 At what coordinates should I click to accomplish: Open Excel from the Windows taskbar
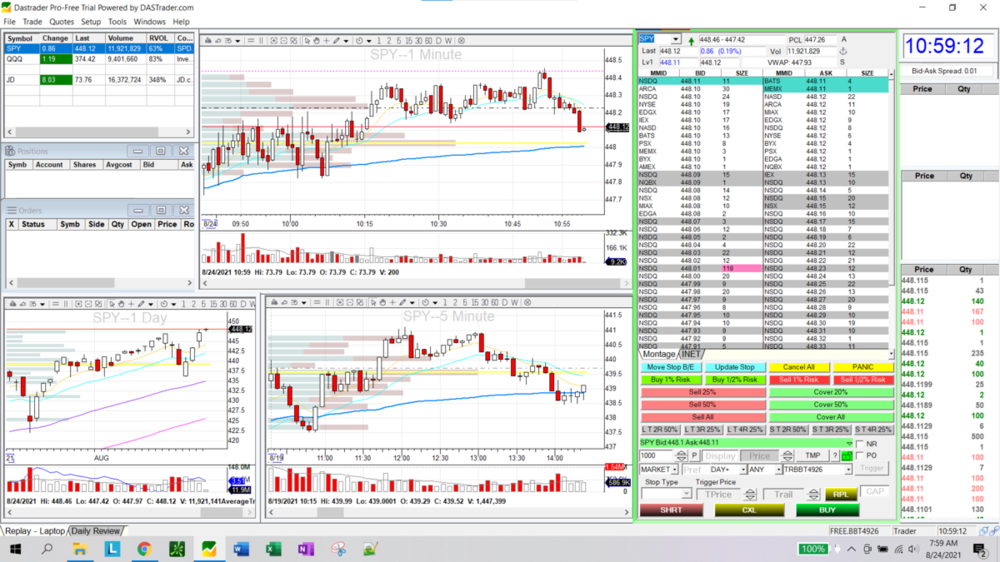pos(273,549)
